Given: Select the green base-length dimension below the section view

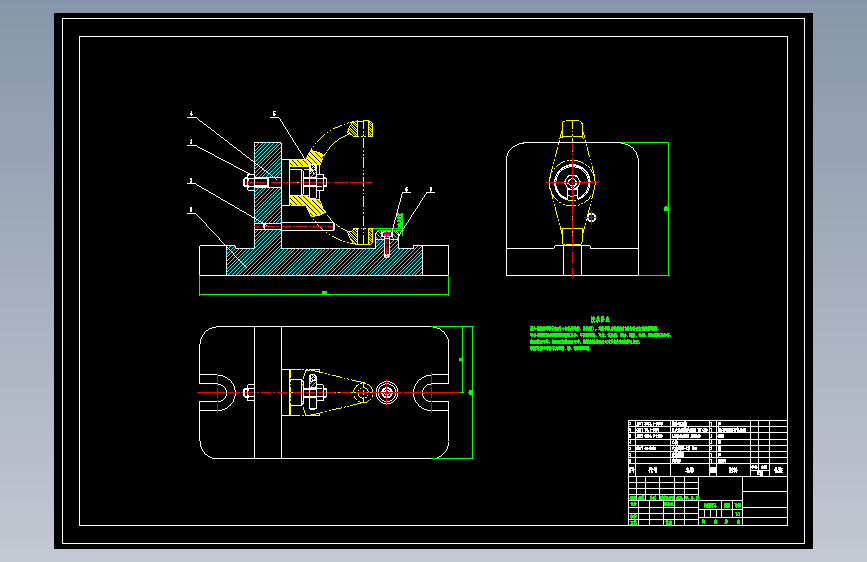Looking at the screenshot, I should (324, 292).
